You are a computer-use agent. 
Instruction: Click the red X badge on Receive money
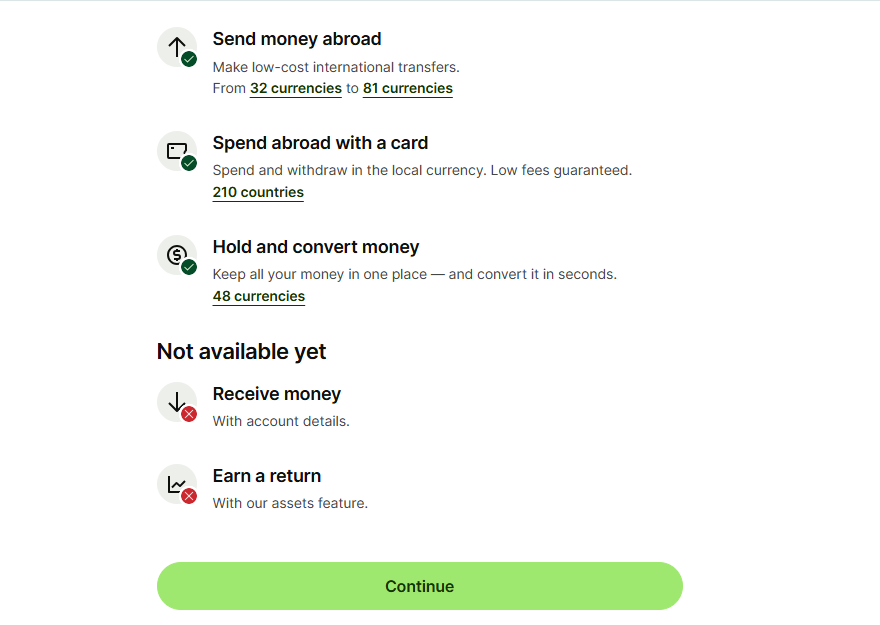tap(189, 414)
